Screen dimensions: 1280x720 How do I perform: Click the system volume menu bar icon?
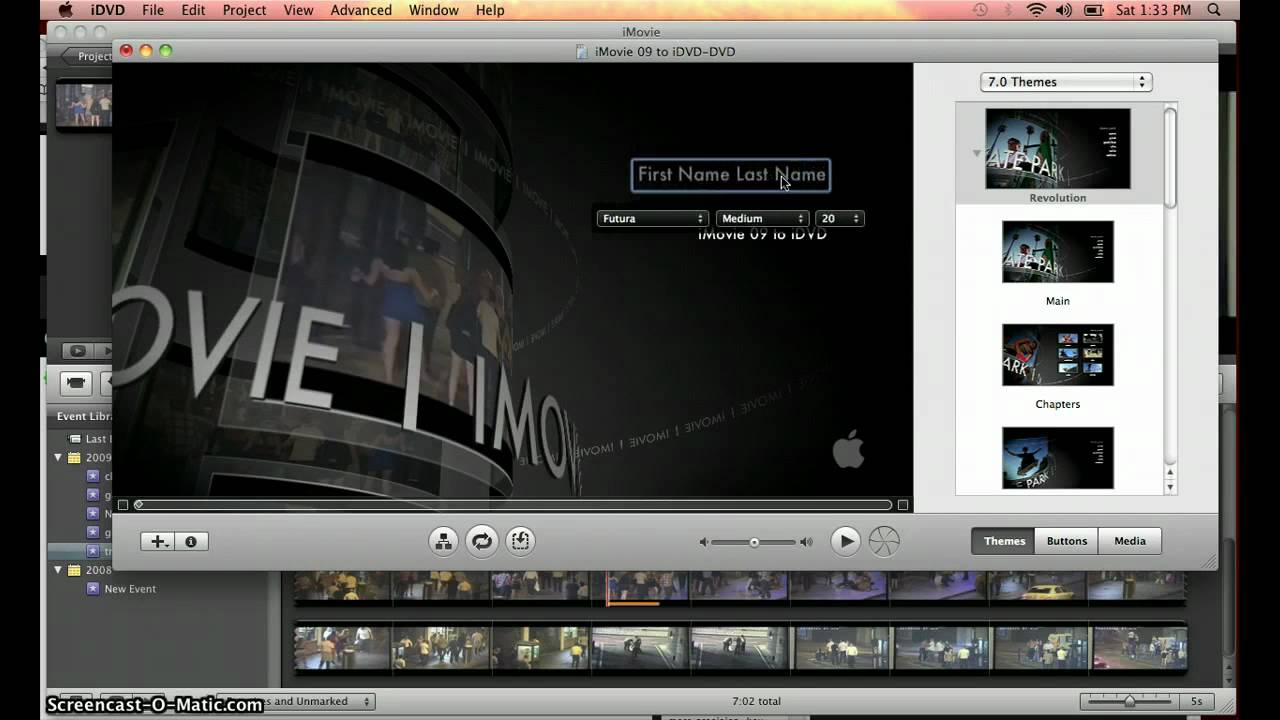click(x=1064, y=10)
